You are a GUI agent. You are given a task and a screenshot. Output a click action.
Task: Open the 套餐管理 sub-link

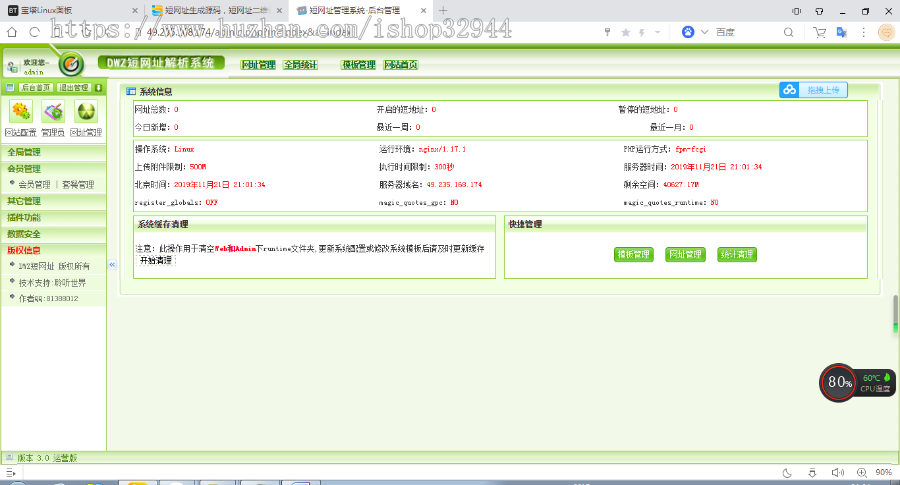tap(78, 185)
